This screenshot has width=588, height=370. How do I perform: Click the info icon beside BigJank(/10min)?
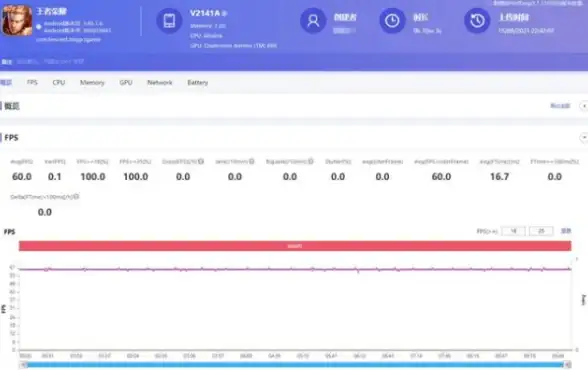tap(310, 161)
